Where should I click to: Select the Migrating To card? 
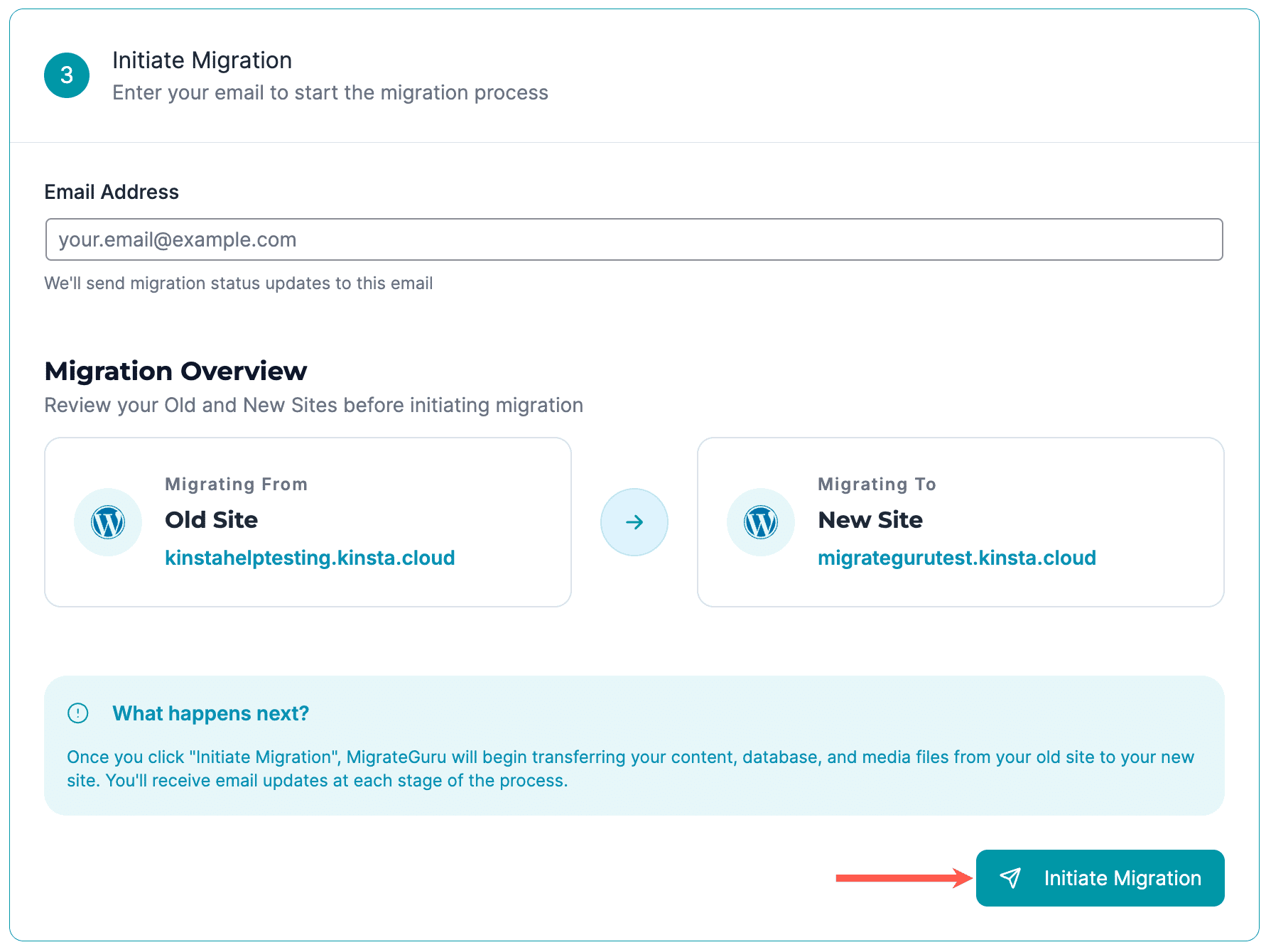click(x=961, y=522)
